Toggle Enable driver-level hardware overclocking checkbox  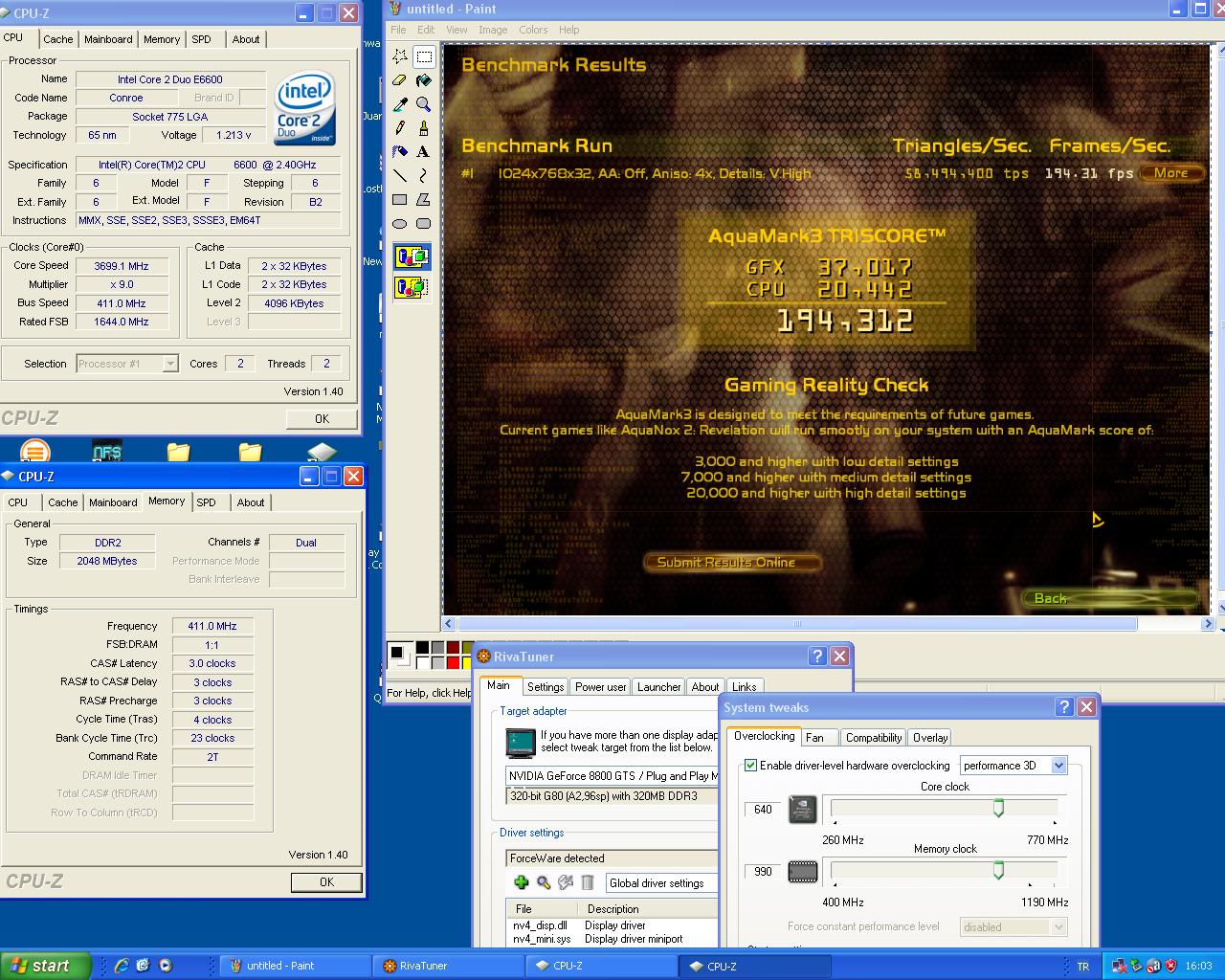coord(751,766)
